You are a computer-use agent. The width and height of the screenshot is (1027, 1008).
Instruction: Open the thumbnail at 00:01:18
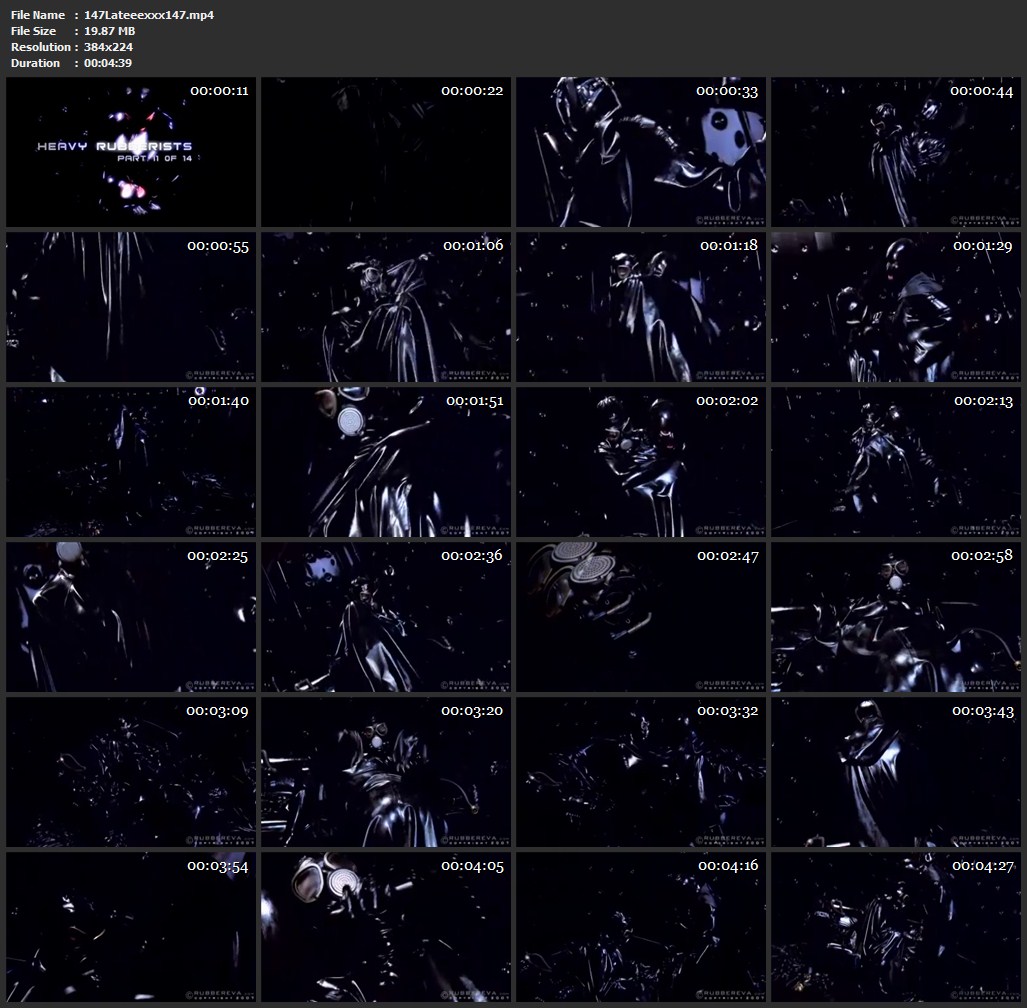click(x=641, y=307)
